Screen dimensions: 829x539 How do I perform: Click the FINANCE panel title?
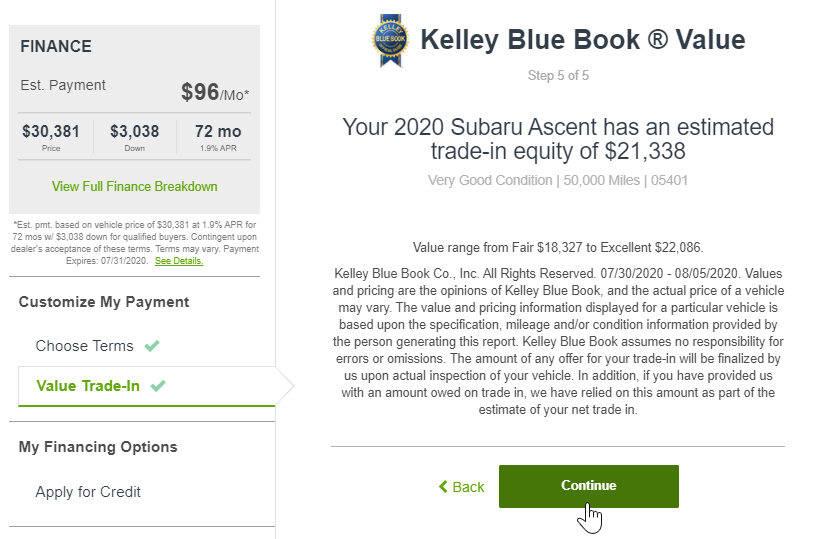(x=56, y=47)
